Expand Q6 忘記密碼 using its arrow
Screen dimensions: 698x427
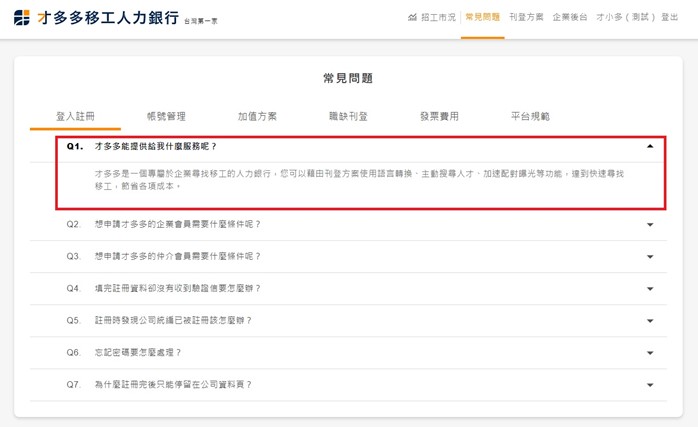click(x=650, y=353)
